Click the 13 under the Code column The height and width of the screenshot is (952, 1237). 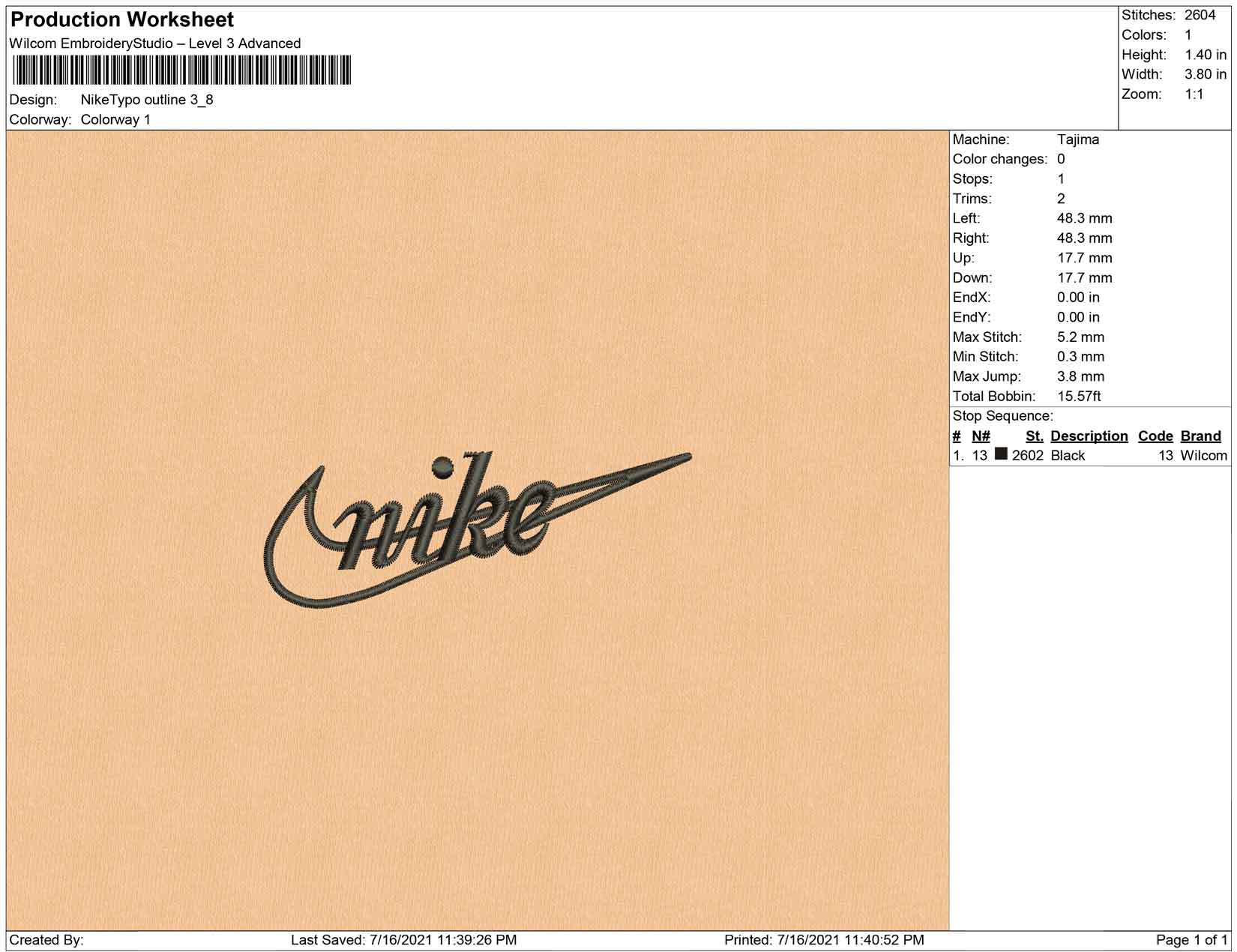tap(1165, 456)
